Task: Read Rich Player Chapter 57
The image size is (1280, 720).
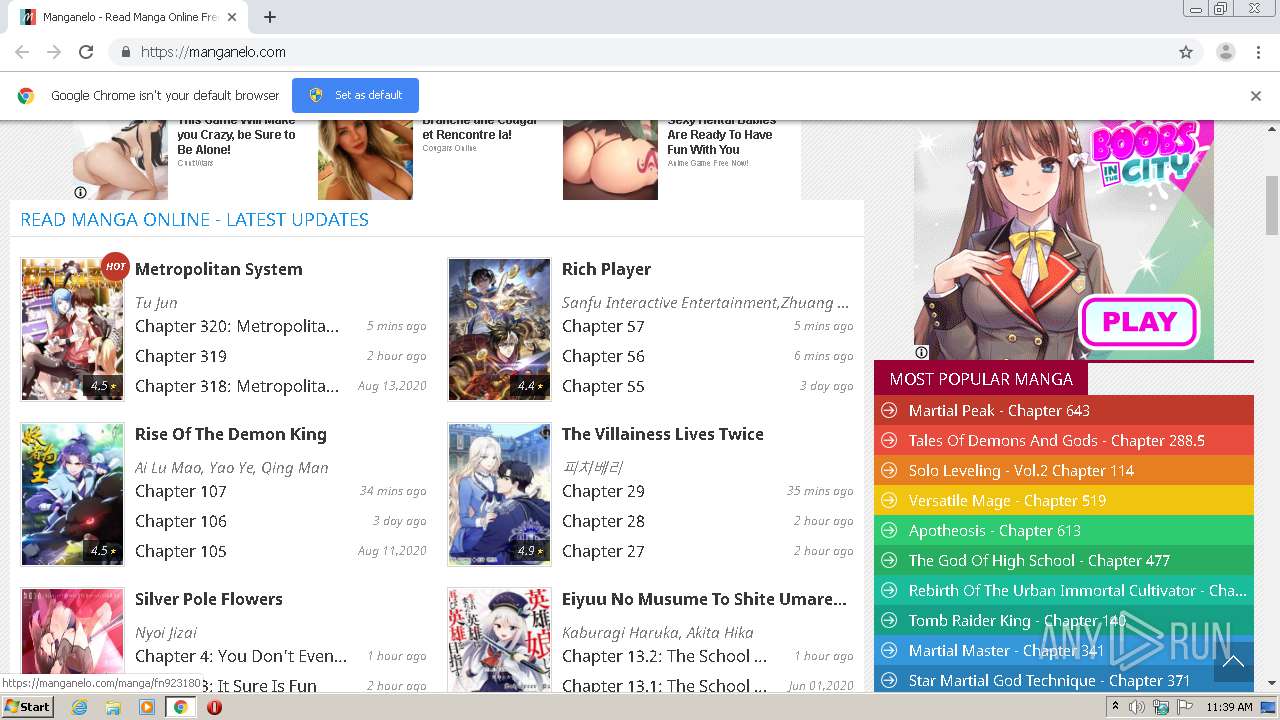Action: [x=603, y=326]
